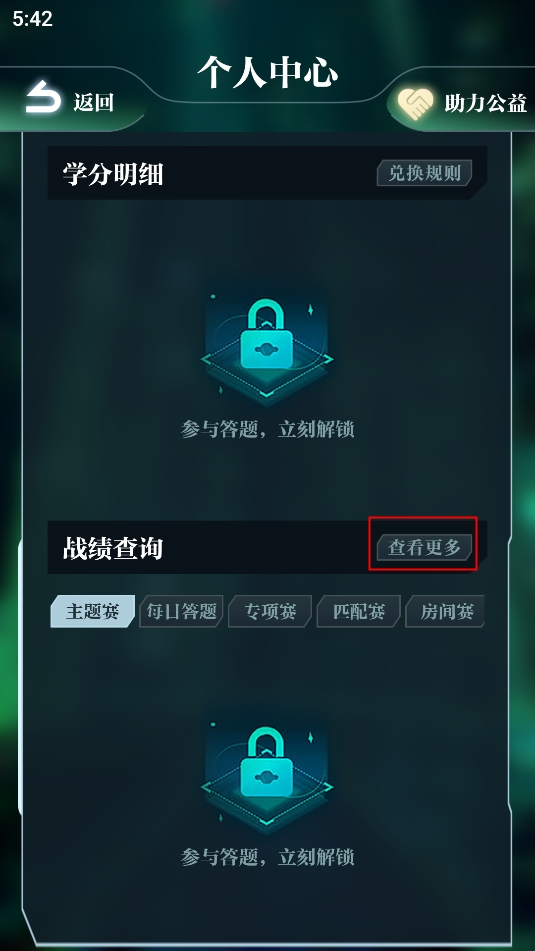The image size is (535, 951).
Task: Tap the handshake heart charity icon
Action: click(x=415, y=104)
